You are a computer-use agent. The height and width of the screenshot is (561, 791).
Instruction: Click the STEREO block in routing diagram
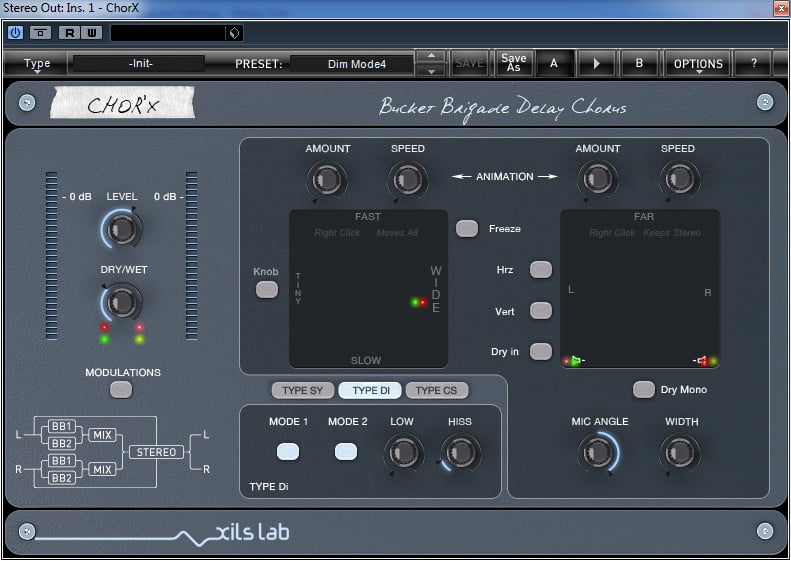156,452
